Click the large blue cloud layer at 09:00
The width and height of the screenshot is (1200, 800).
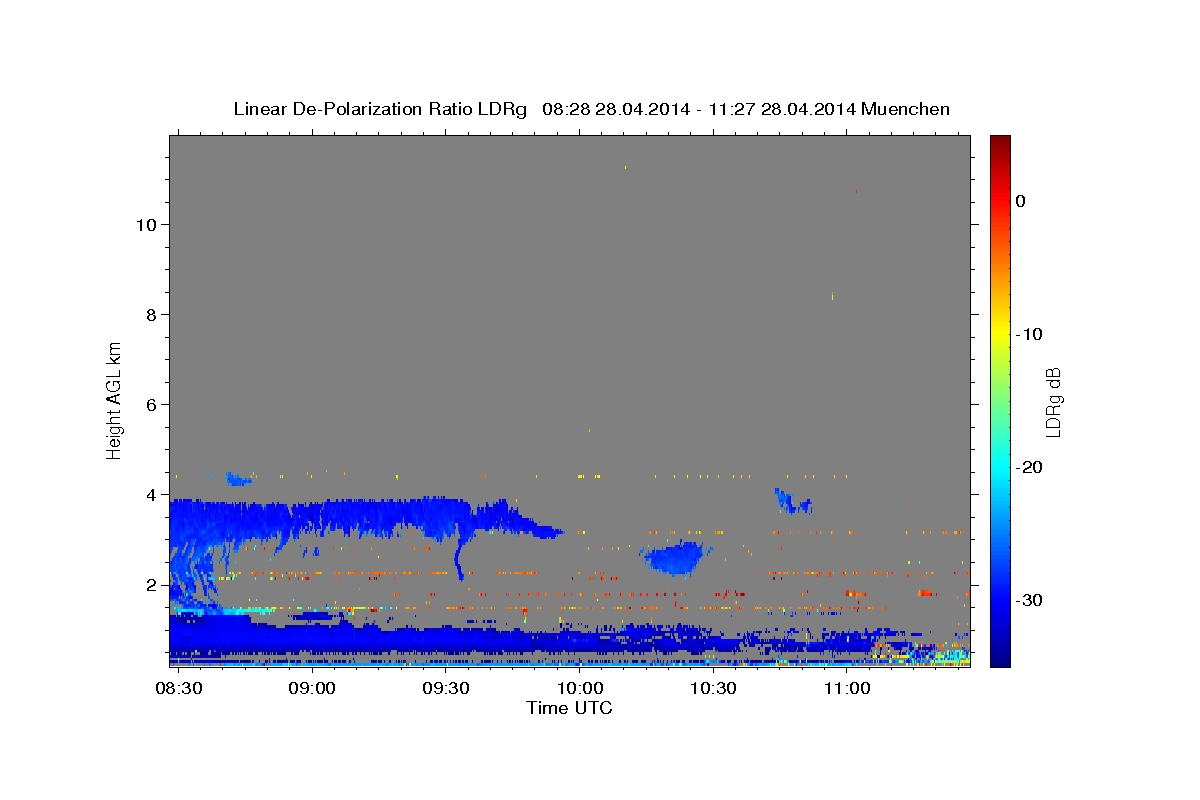pos(313,520)
